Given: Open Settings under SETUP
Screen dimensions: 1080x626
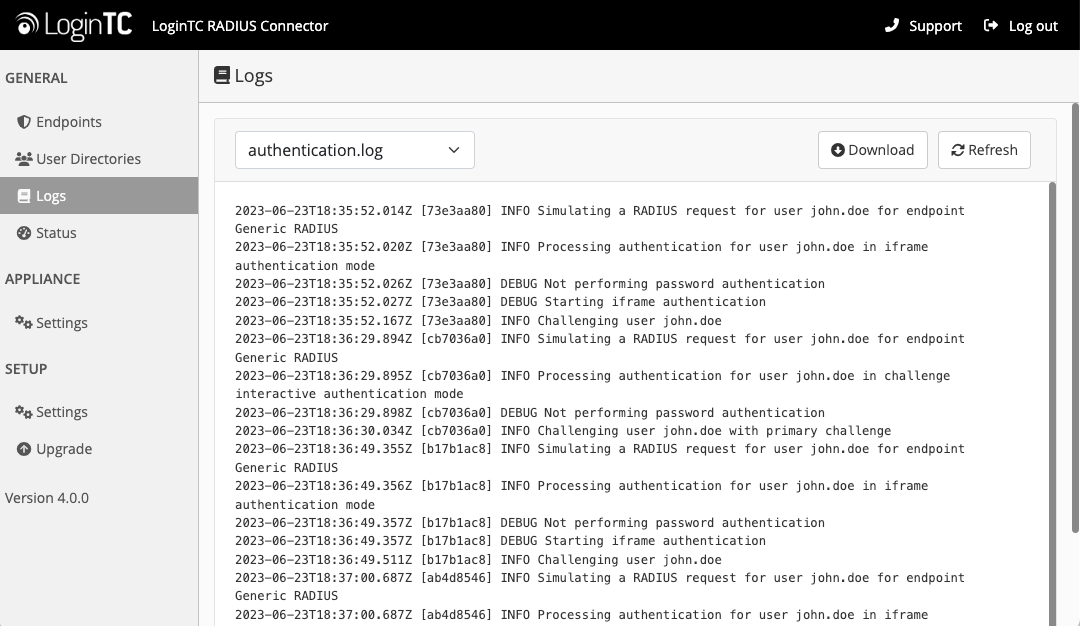Looking at the screenshot, I should [x=99, y=412].
